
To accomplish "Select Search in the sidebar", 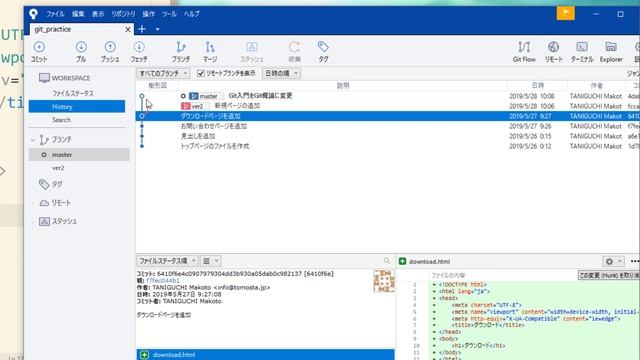I will (x=61, y=120).
